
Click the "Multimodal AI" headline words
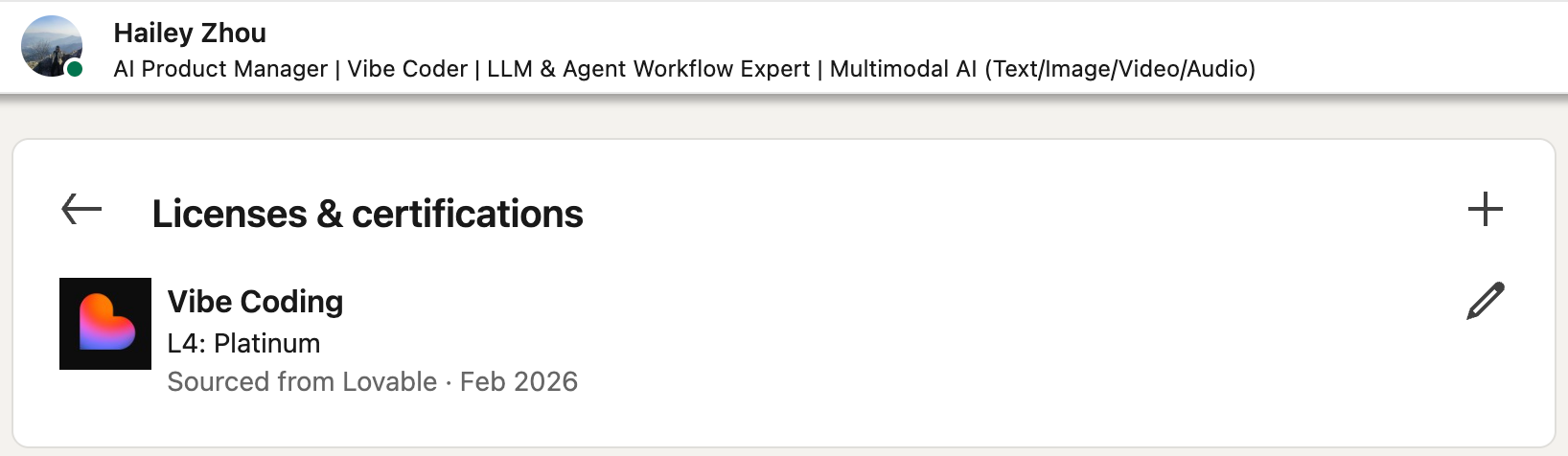point(903,69)
